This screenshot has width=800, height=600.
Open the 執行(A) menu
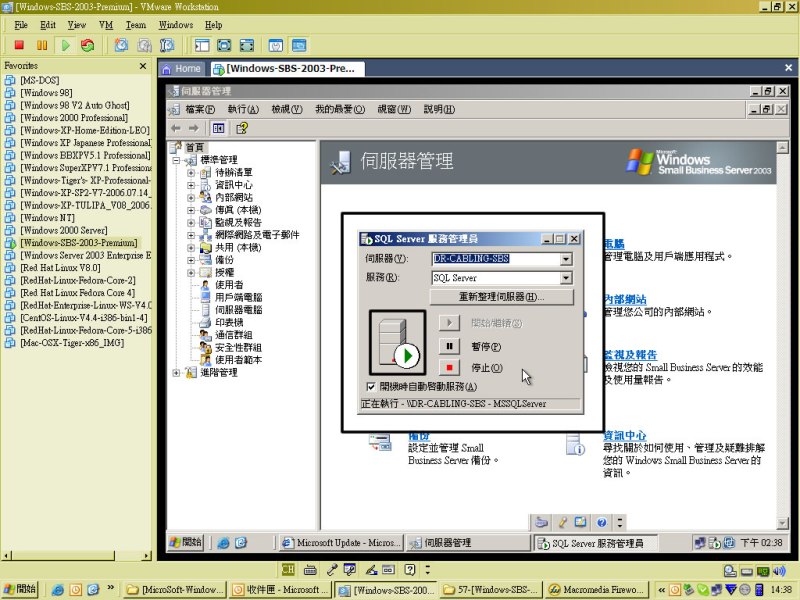[243, 109]
